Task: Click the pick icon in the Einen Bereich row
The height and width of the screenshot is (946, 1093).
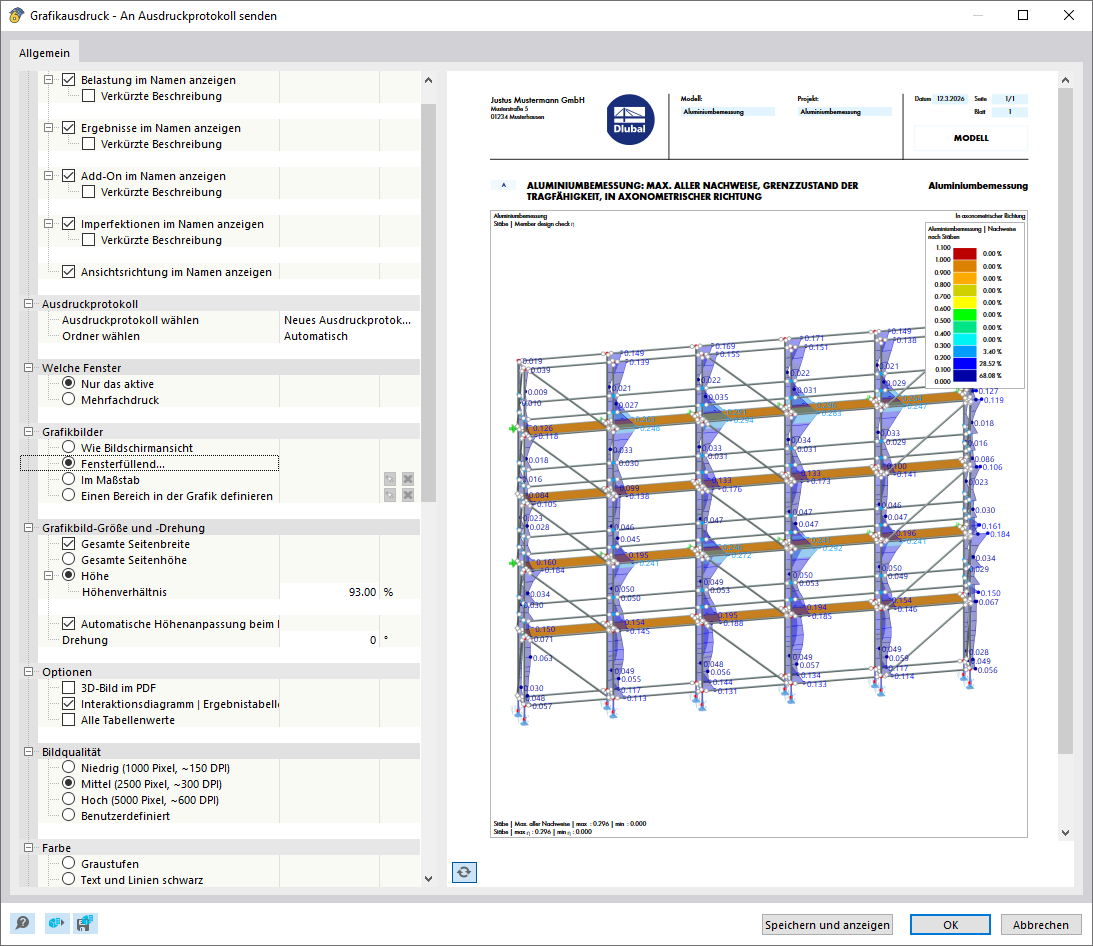Action: tap(390, 496)
